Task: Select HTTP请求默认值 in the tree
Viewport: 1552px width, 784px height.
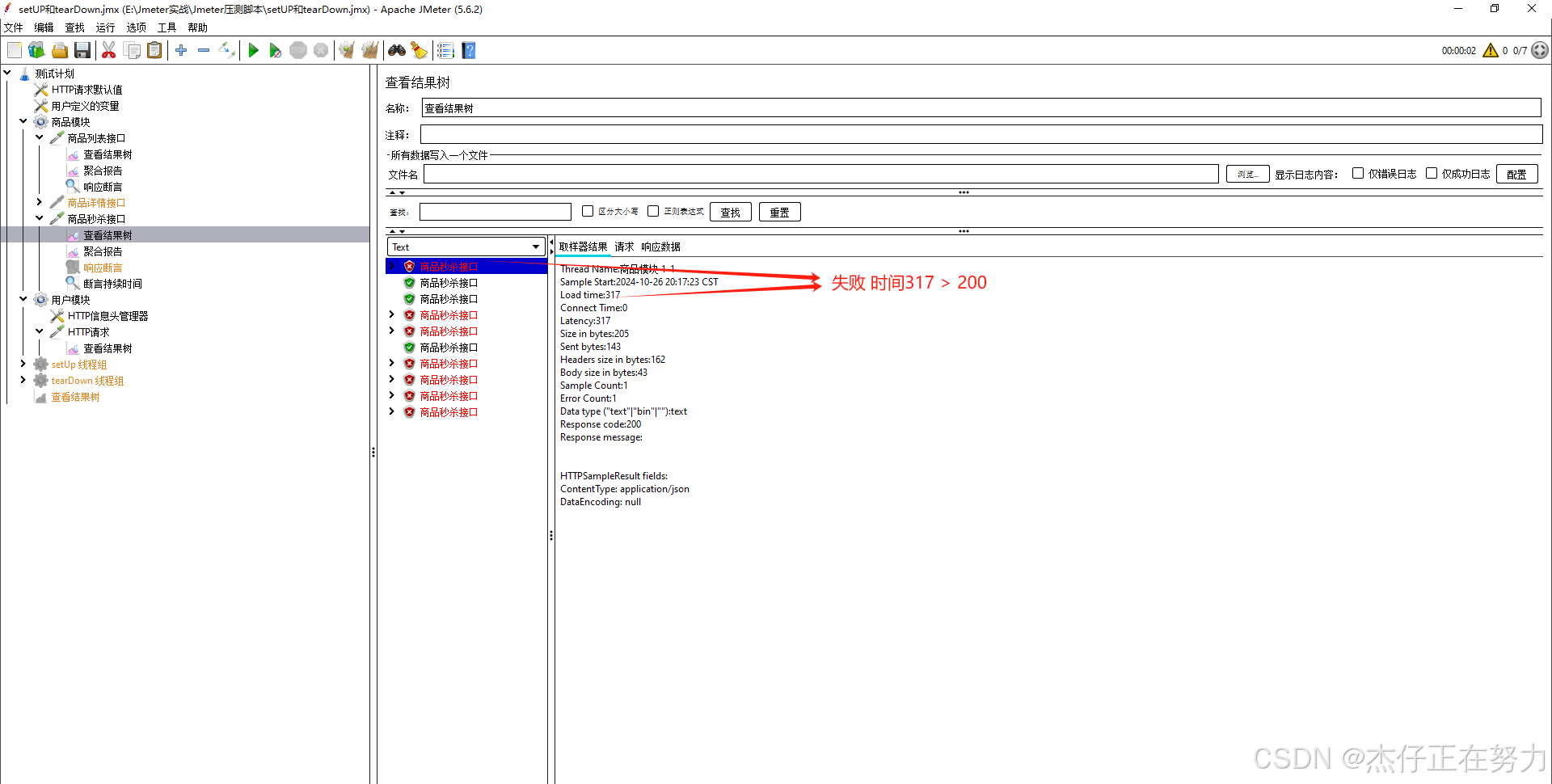Action: pos(86,90)
